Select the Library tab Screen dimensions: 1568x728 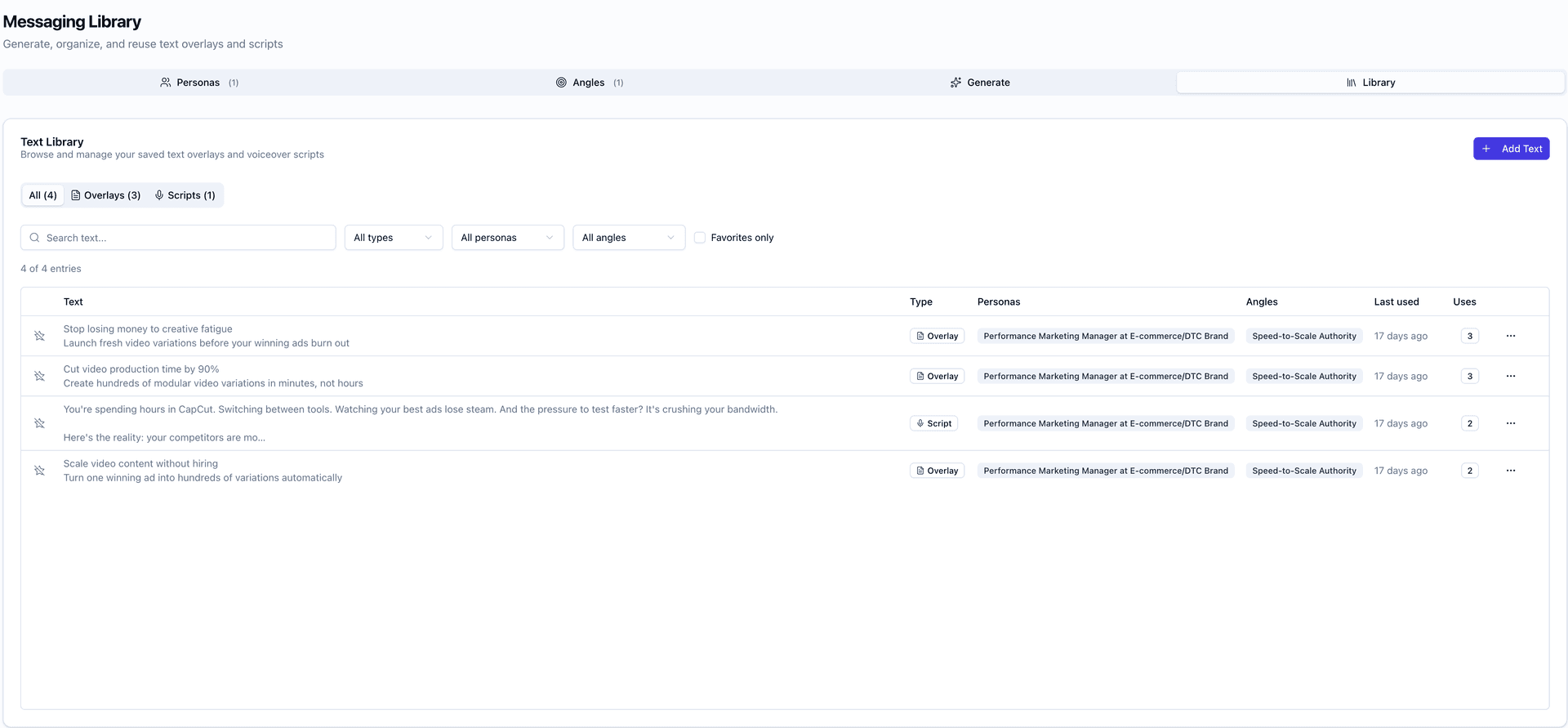click(x=1370, y=83)
